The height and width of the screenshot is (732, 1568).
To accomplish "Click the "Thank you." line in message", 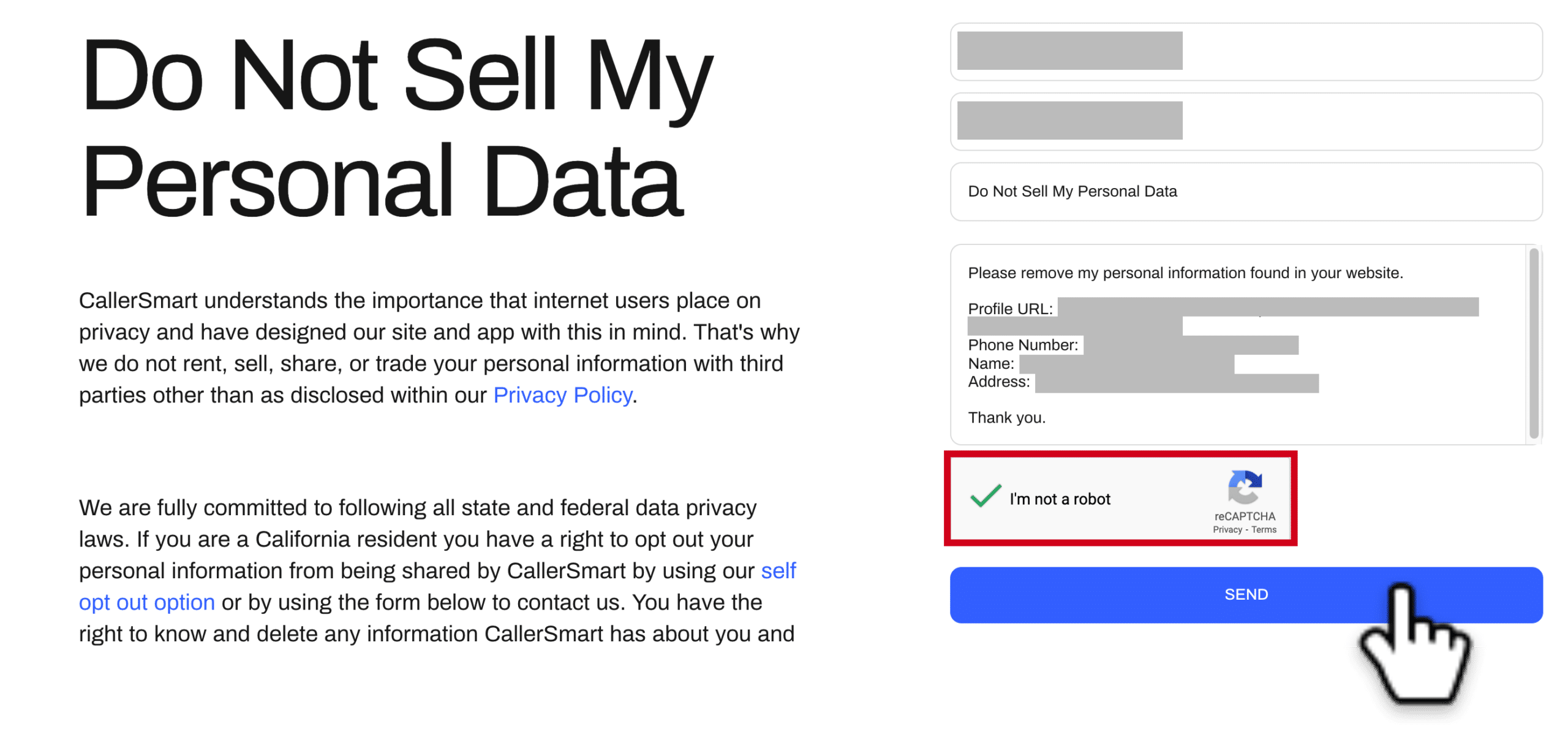I will [1006, 418].
